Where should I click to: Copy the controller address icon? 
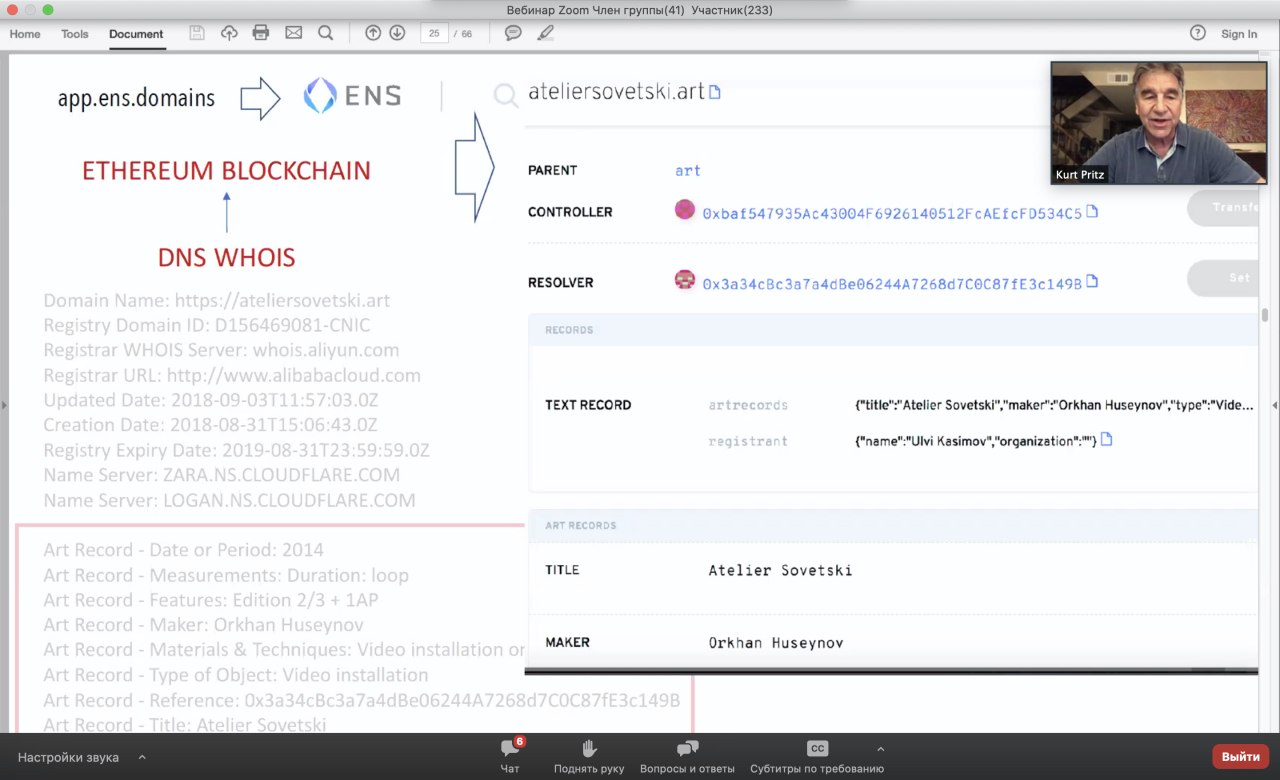pyautogui.click(x=1092, y=212)
